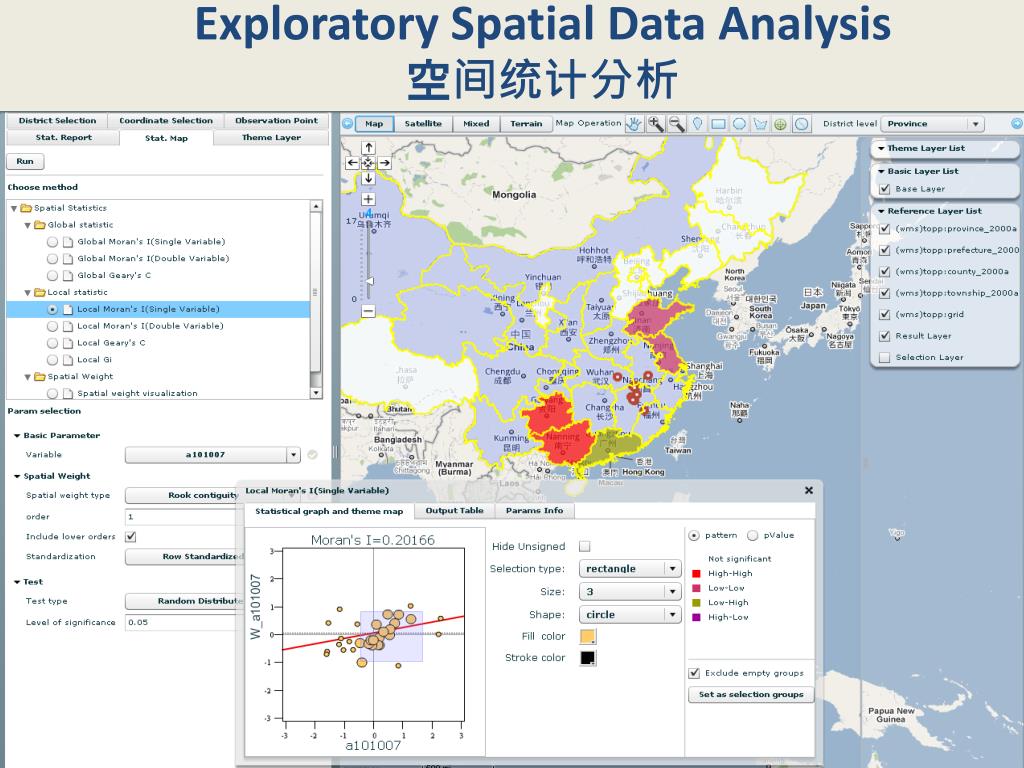The width and height of the screenshot is (1024, 768).
Task: Check the Hide Unsigned checkbox
Action: [x=584, y=546]
